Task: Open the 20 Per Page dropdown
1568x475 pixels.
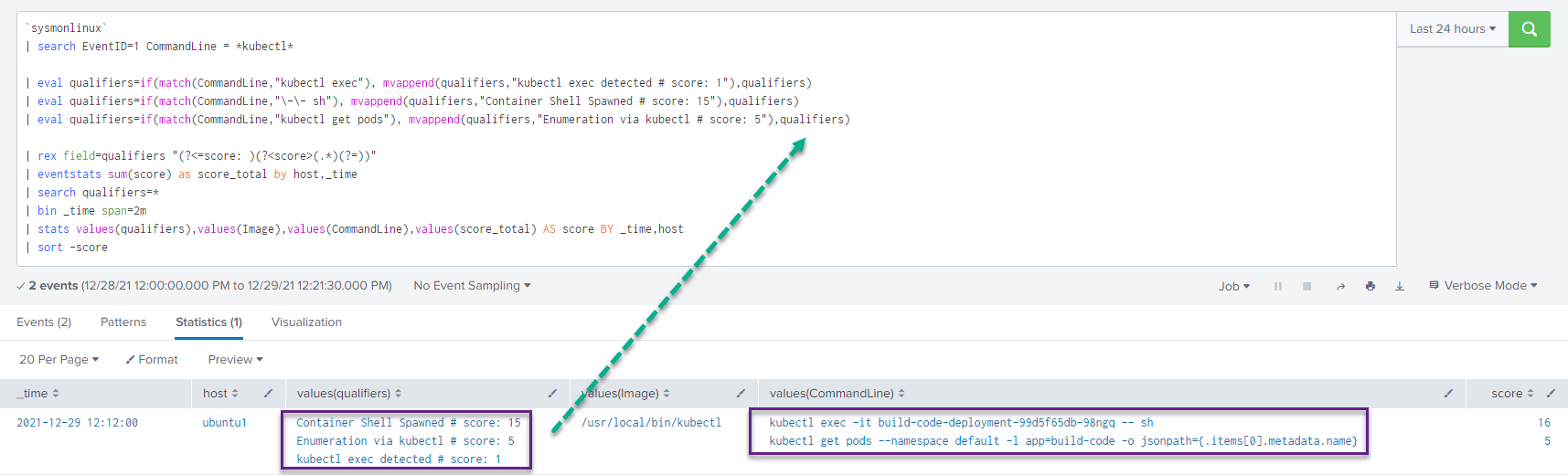Action: pyautogui.click(x=59, y=360)
